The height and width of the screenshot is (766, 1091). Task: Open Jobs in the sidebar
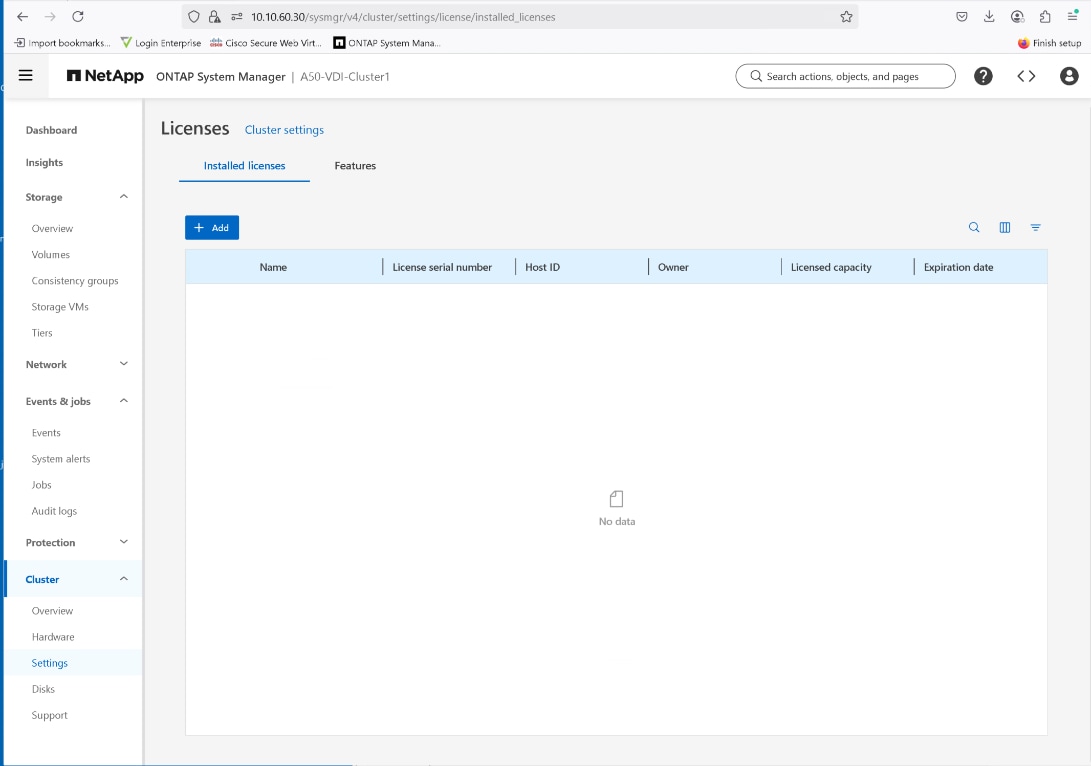[x=41, y=485]
